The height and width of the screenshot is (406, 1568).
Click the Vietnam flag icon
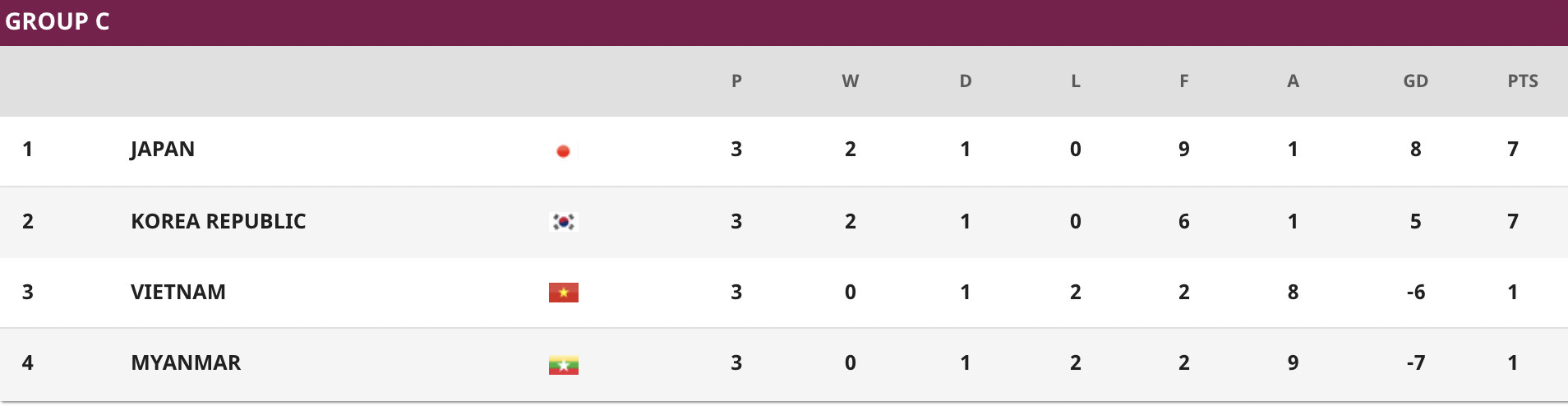(564, 293)
